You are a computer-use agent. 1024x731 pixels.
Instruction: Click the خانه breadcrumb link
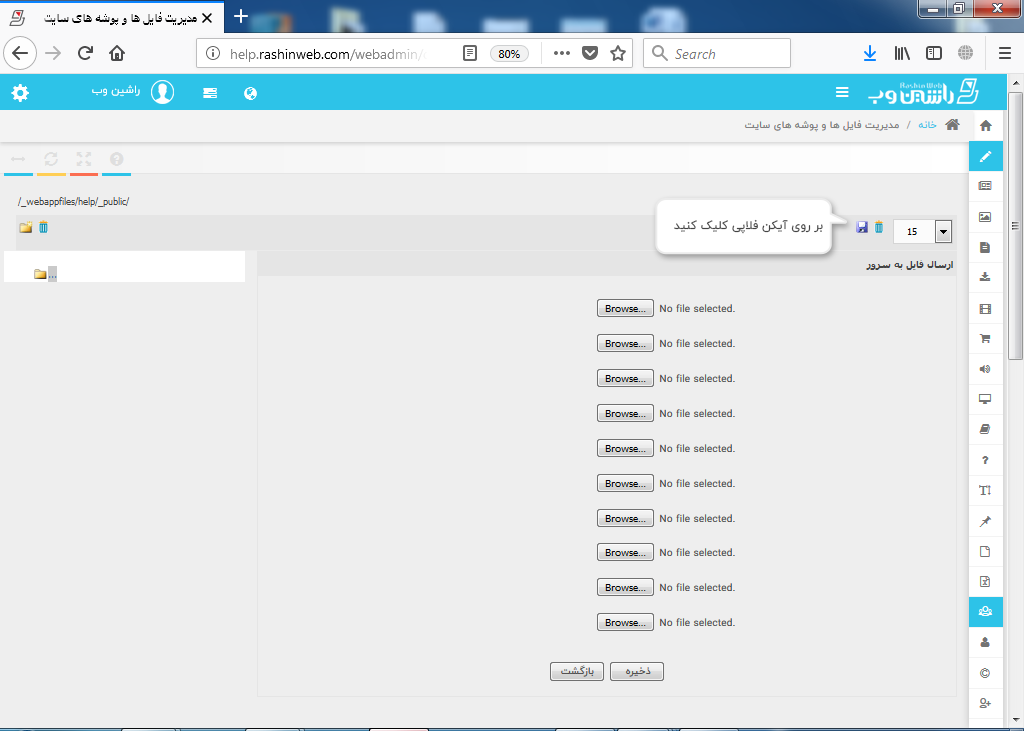(x=927, y=125)
